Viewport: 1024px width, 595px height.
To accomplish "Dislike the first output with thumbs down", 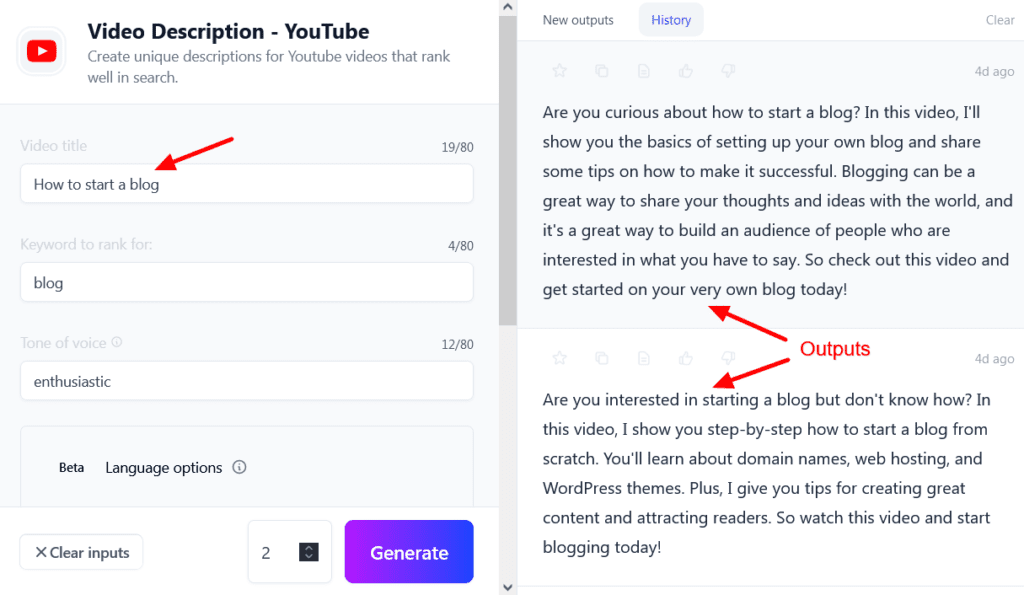I will pyautogui.click(x=728, y=71).
